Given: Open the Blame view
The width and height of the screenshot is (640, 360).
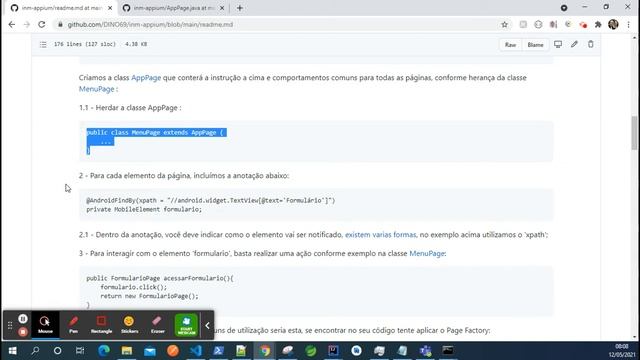Looking at the screenshot, I should click(x=535, y=44).
